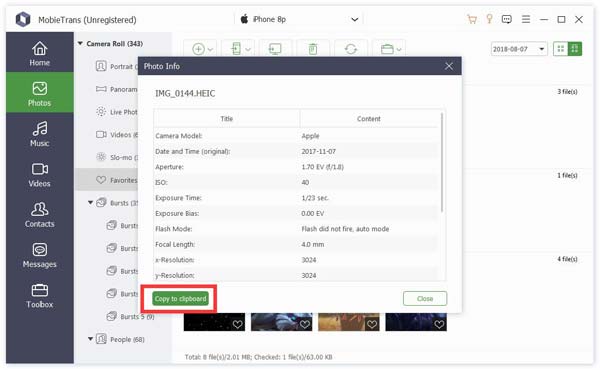Viewport: 600px width, 370px height.
Task: Click the Refresh toolbar icon
Action: [x=351, y=49]
